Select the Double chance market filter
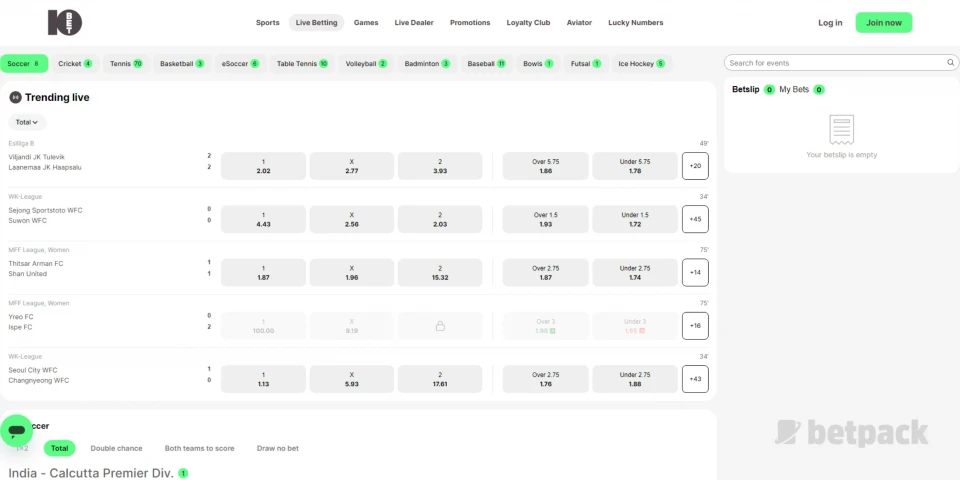 tap(116, 448)
